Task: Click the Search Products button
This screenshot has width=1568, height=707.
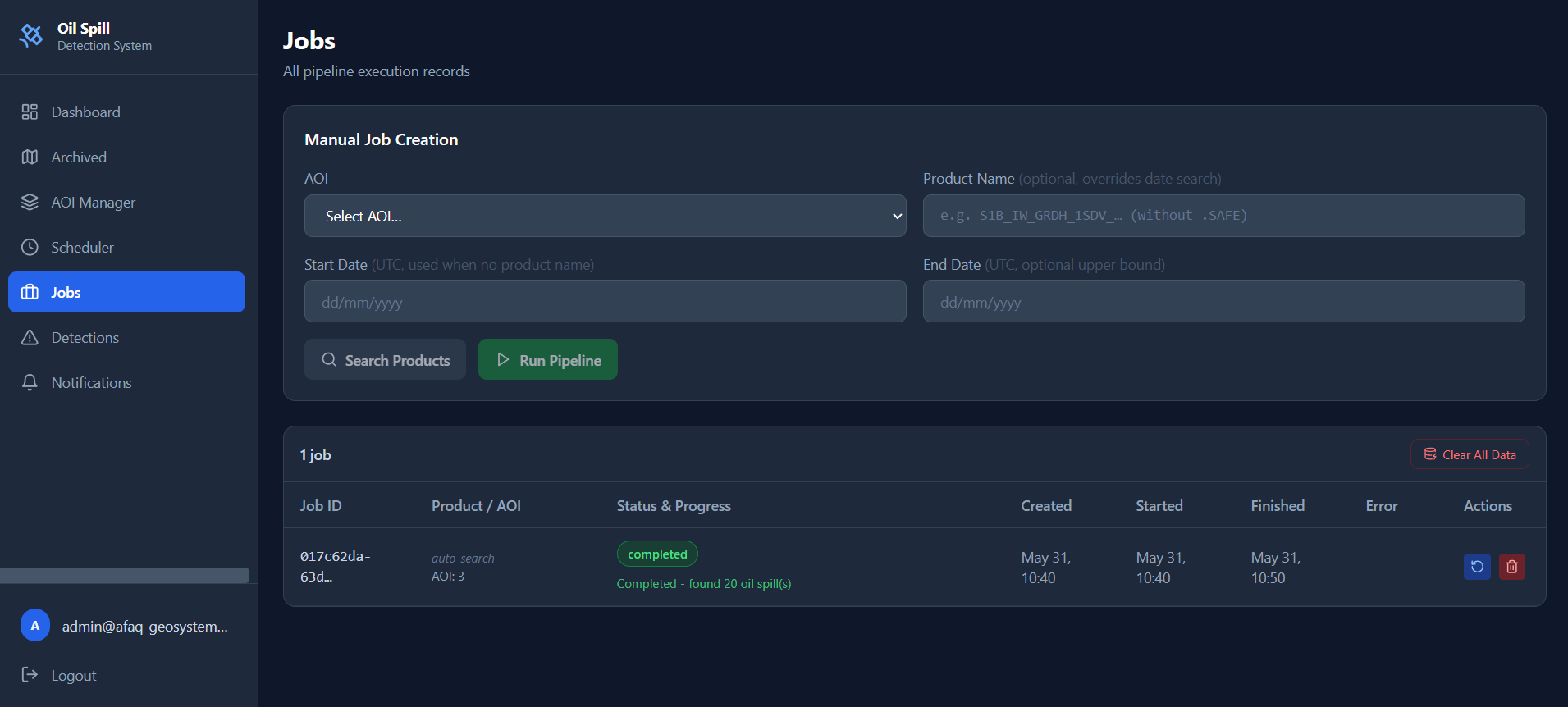Action: pos(385,360)
